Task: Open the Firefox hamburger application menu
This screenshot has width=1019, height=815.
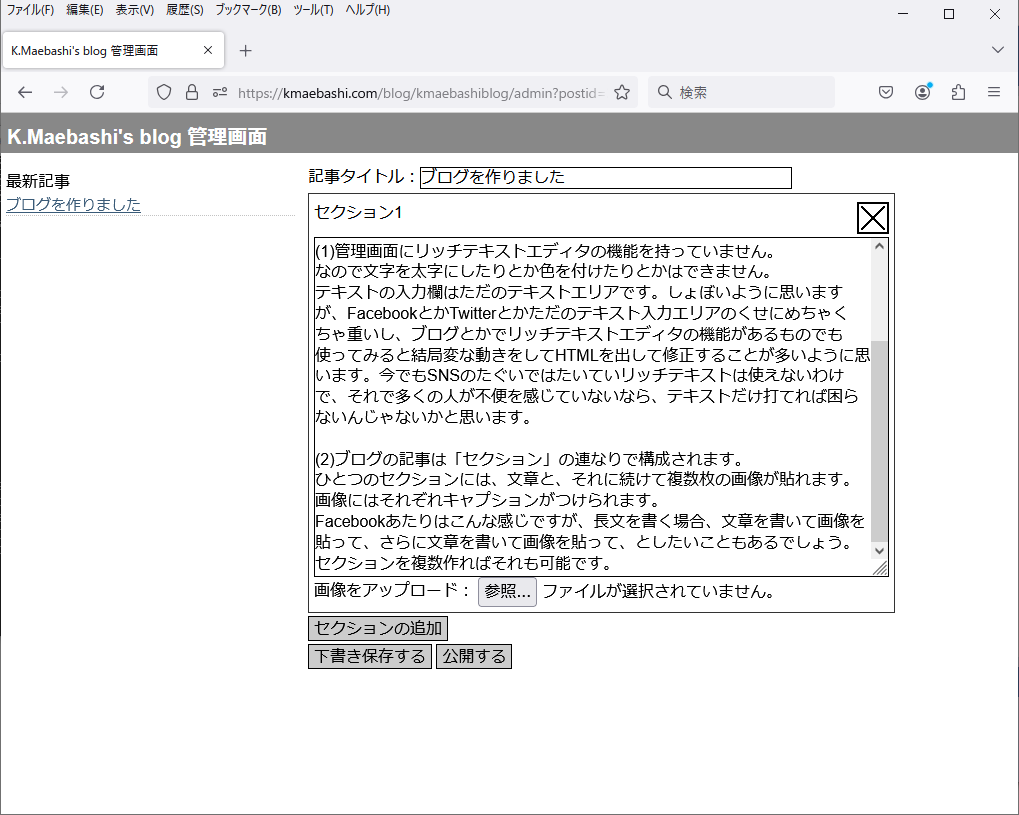Action: [x=994, y=92]
